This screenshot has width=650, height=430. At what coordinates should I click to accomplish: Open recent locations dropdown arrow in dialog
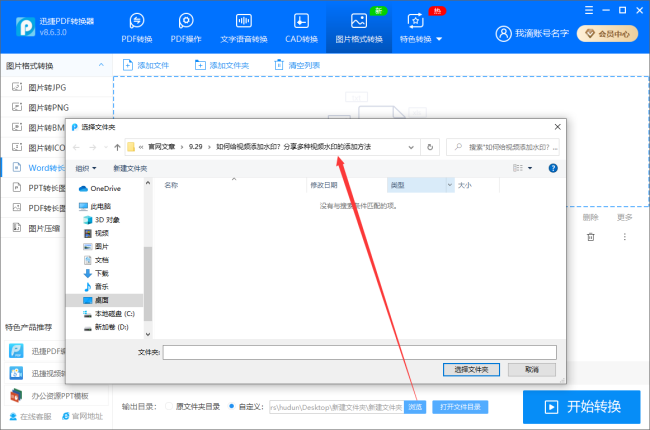coord(106,147)
